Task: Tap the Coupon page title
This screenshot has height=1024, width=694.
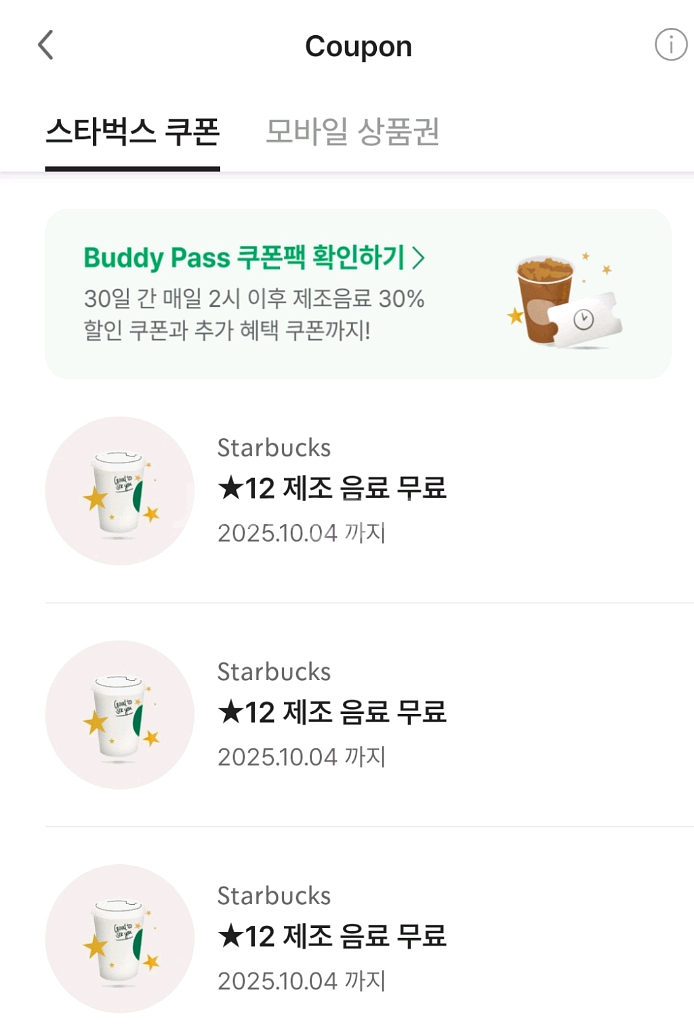Action: point(358,46)
